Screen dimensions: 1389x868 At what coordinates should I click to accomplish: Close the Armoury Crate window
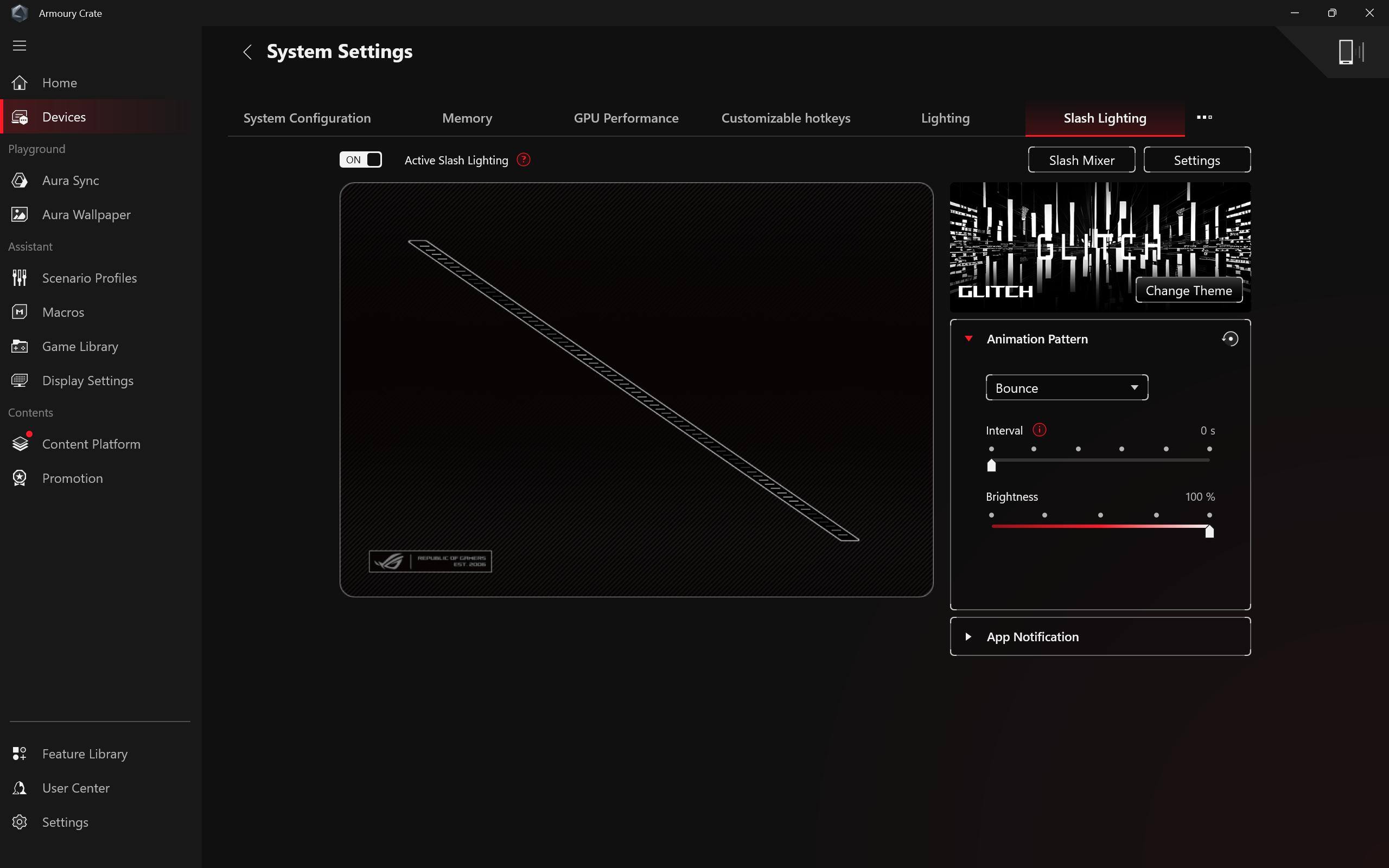click(1369, 12)
